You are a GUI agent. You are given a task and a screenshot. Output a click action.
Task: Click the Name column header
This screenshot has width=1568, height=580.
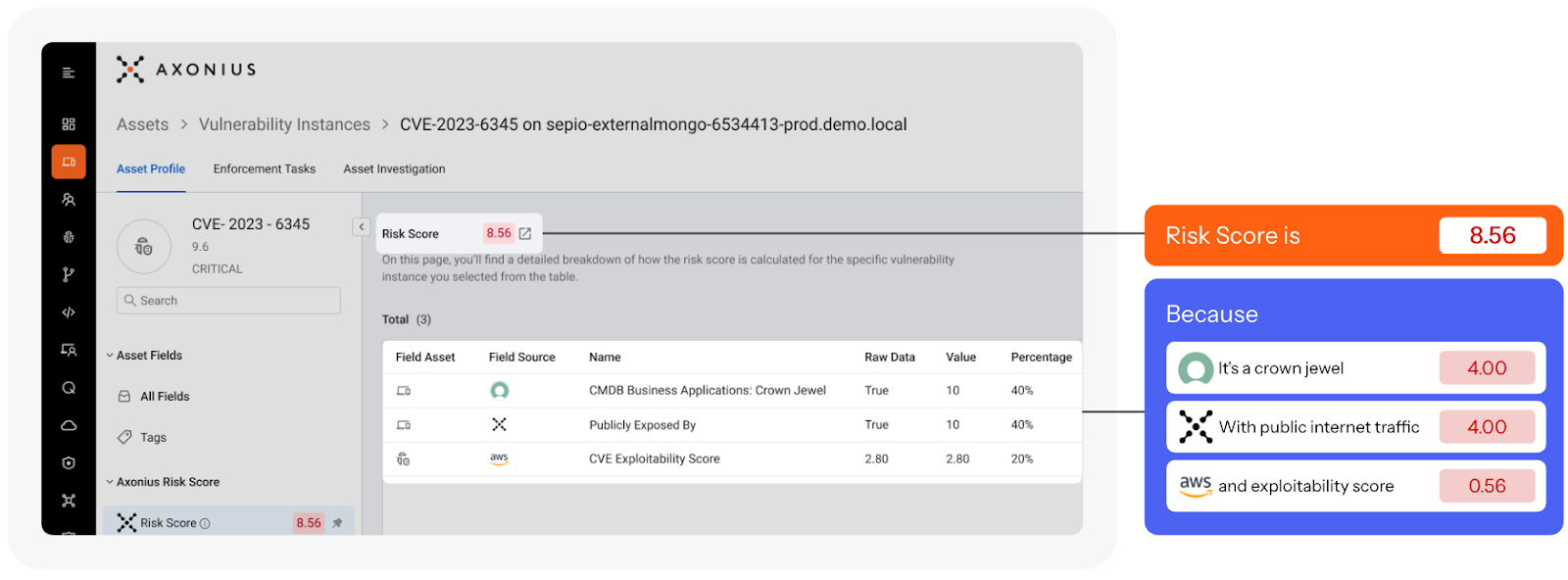pyautogui.click(x=605, y=357)
